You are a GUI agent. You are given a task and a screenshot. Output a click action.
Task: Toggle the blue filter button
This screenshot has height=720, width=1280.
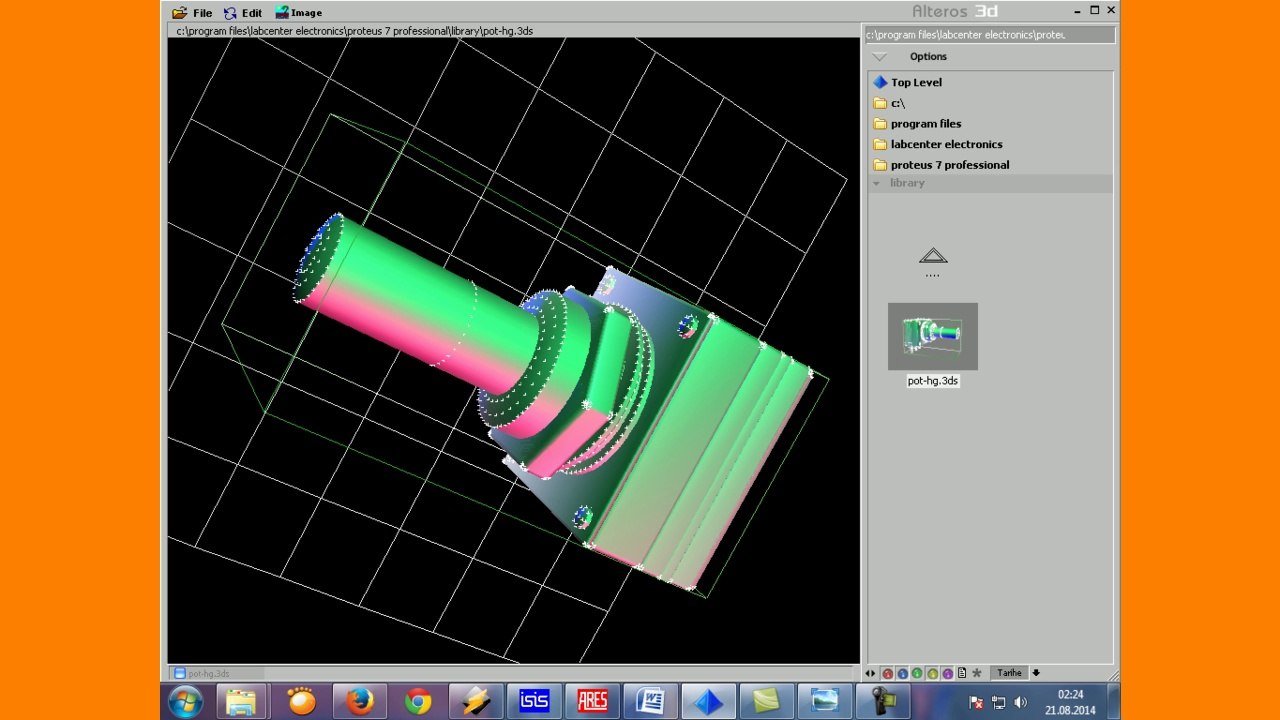(902, 673)
